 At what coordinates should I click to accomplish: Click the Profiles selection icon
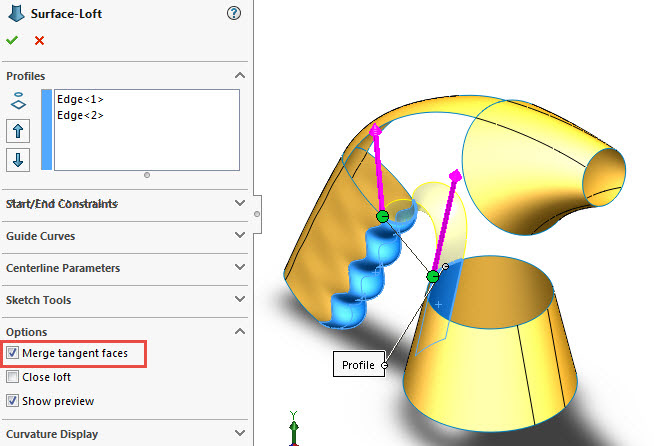pyautogui.click(x=18, y=101)
